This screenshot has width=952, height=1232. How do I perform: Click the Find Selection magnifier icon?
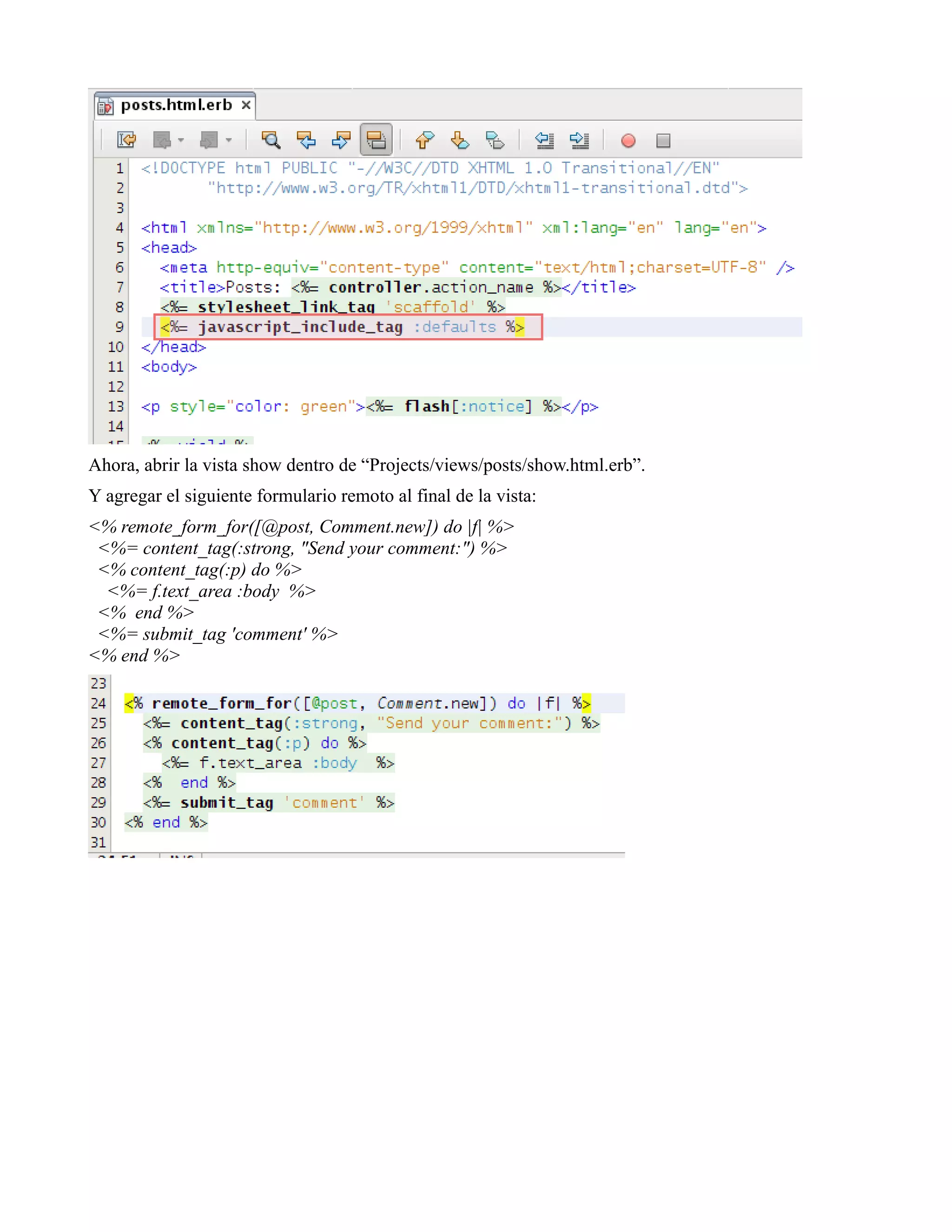(271, 139)
